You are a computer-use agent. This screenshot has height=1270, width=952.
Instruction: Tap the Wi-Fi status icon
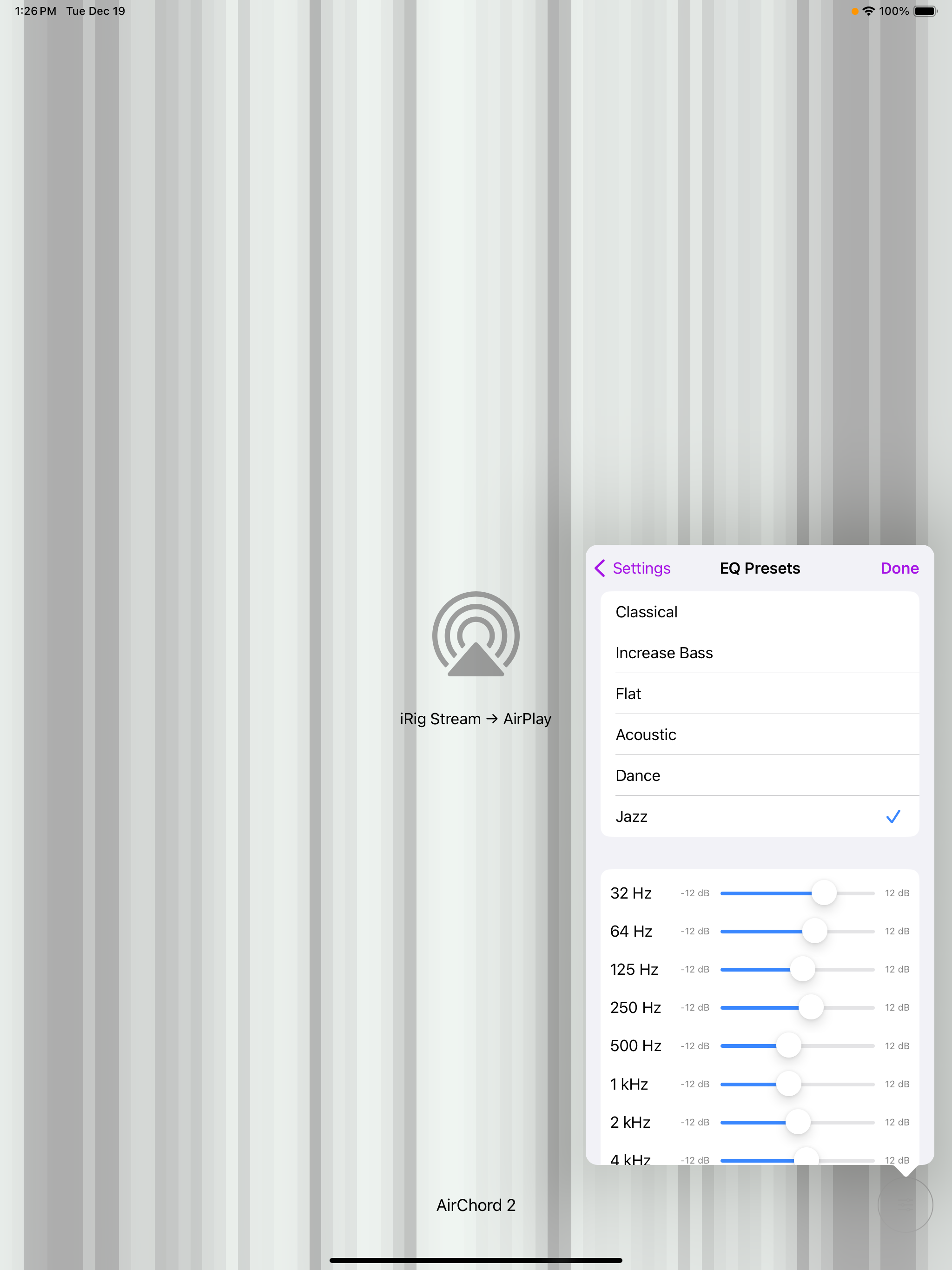[x=869, y=11]
